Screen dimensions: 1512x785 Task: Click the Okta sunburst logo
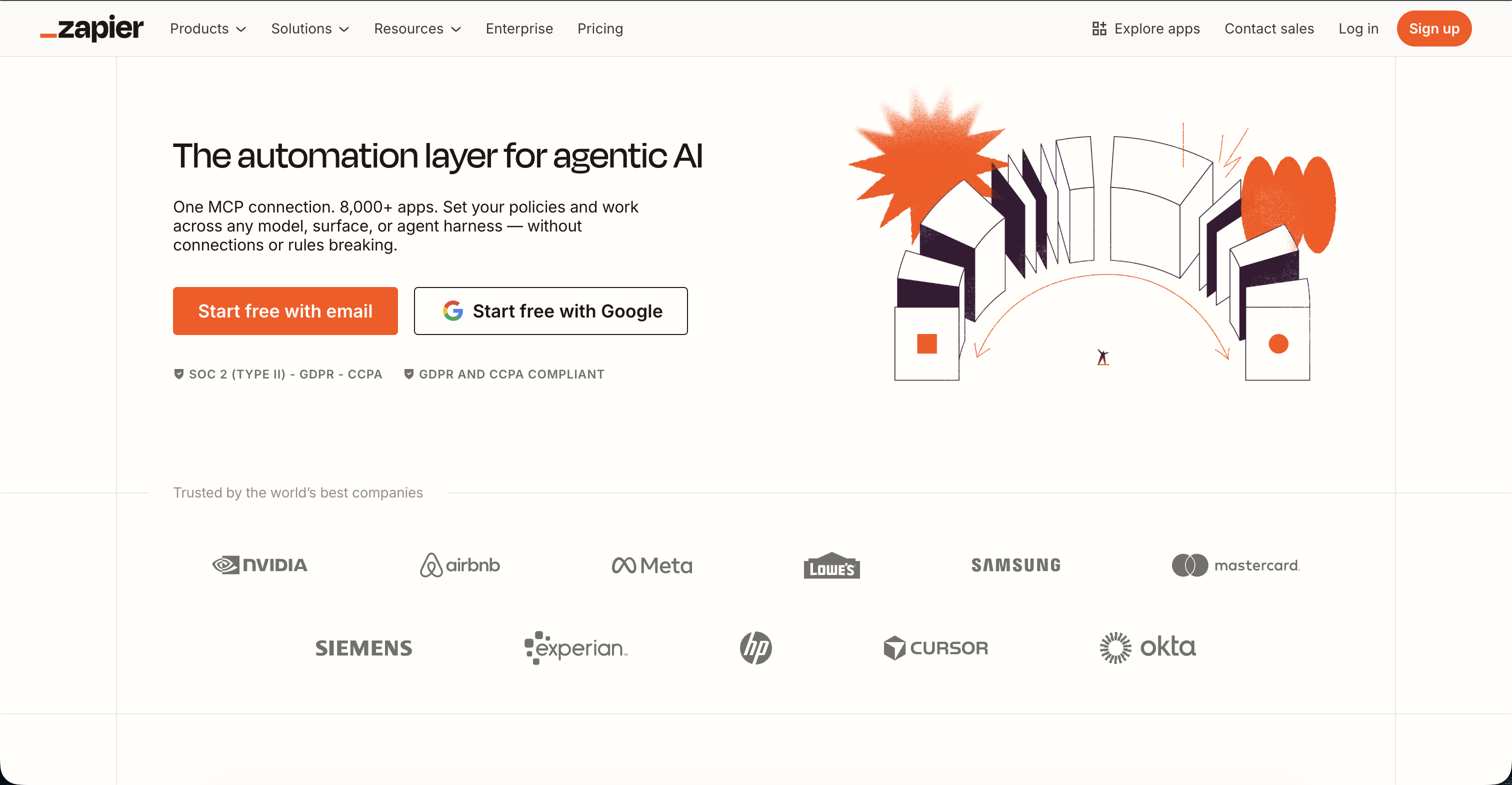1115,647
